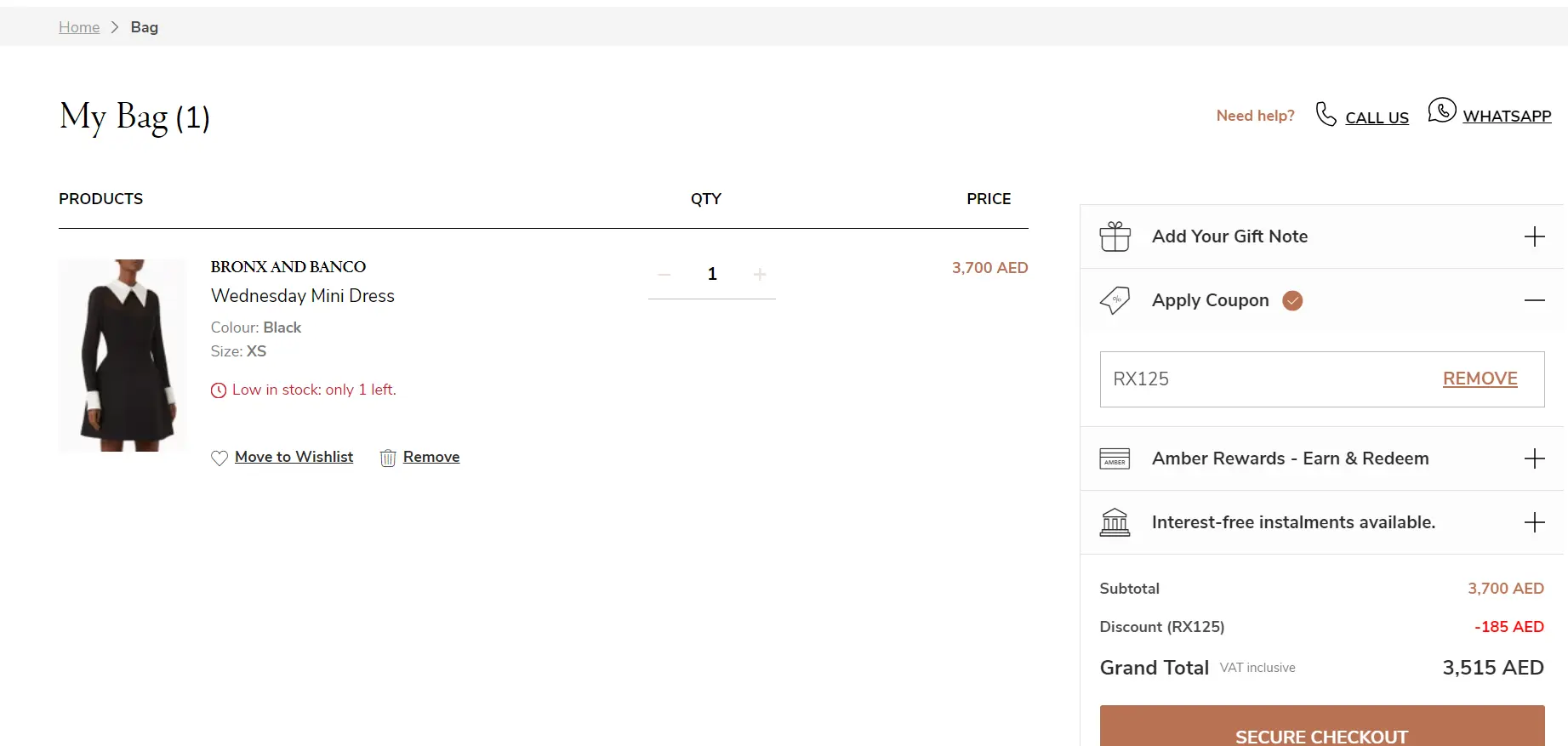Click Interest-free instalments available text
The width and height of the screenshot is (1568, 746).
coord(1293,522)
